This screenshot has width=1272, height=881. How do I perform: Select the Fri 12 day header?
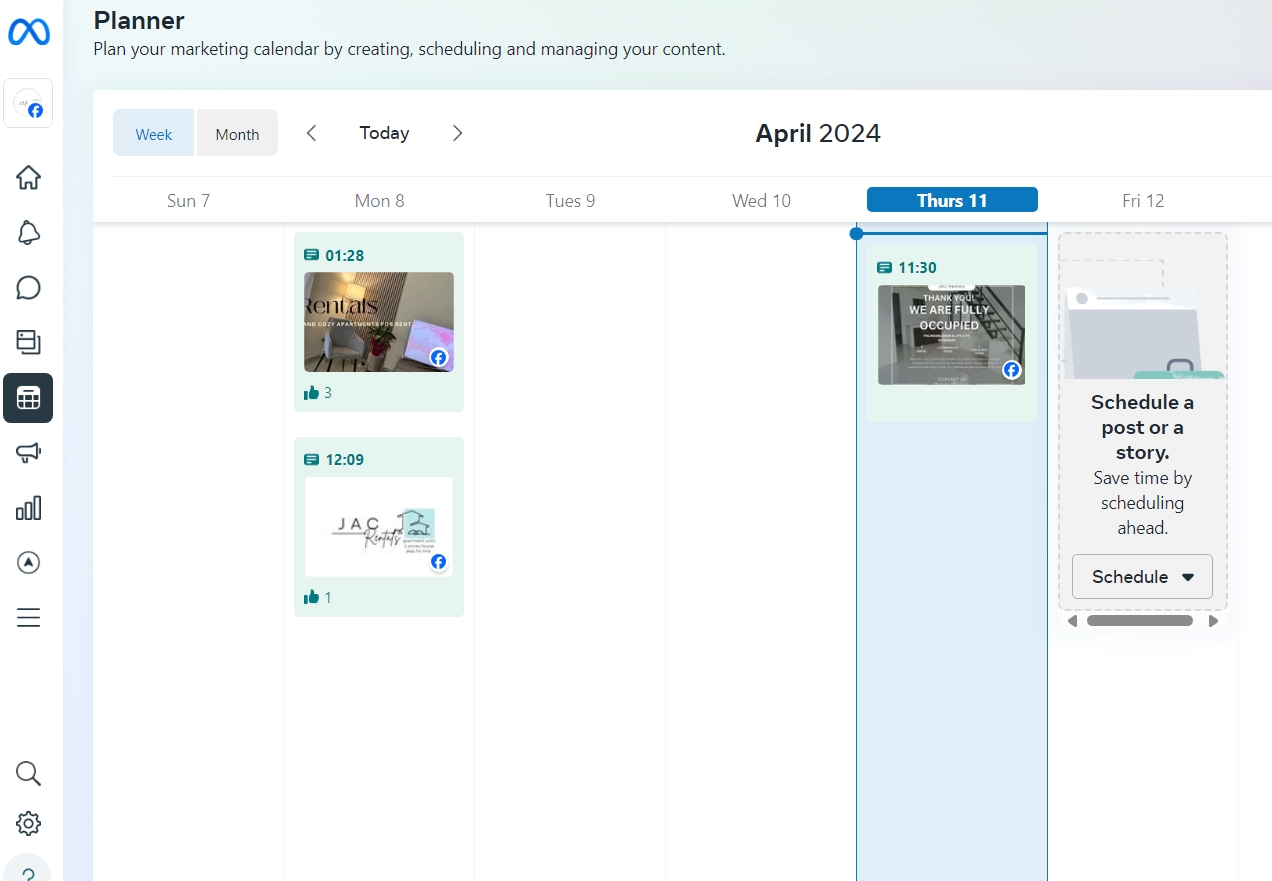tap(1143, 200)
